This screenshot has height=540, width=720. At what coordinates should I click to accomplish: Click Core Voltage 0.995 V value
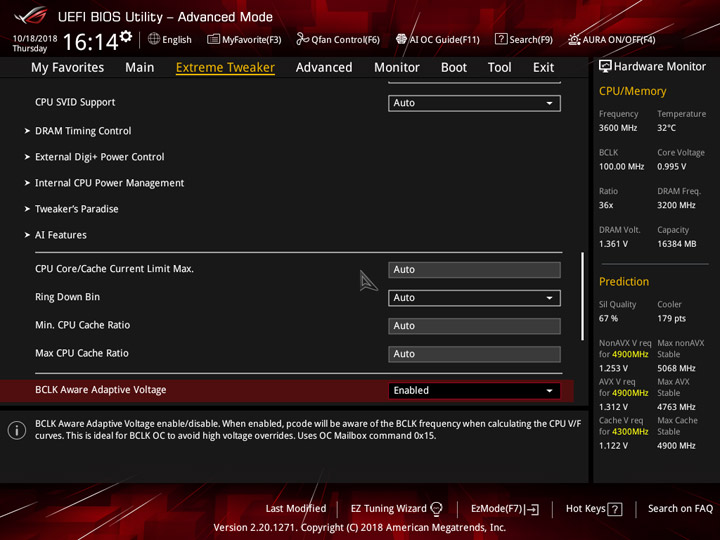[x=672, y=167]
